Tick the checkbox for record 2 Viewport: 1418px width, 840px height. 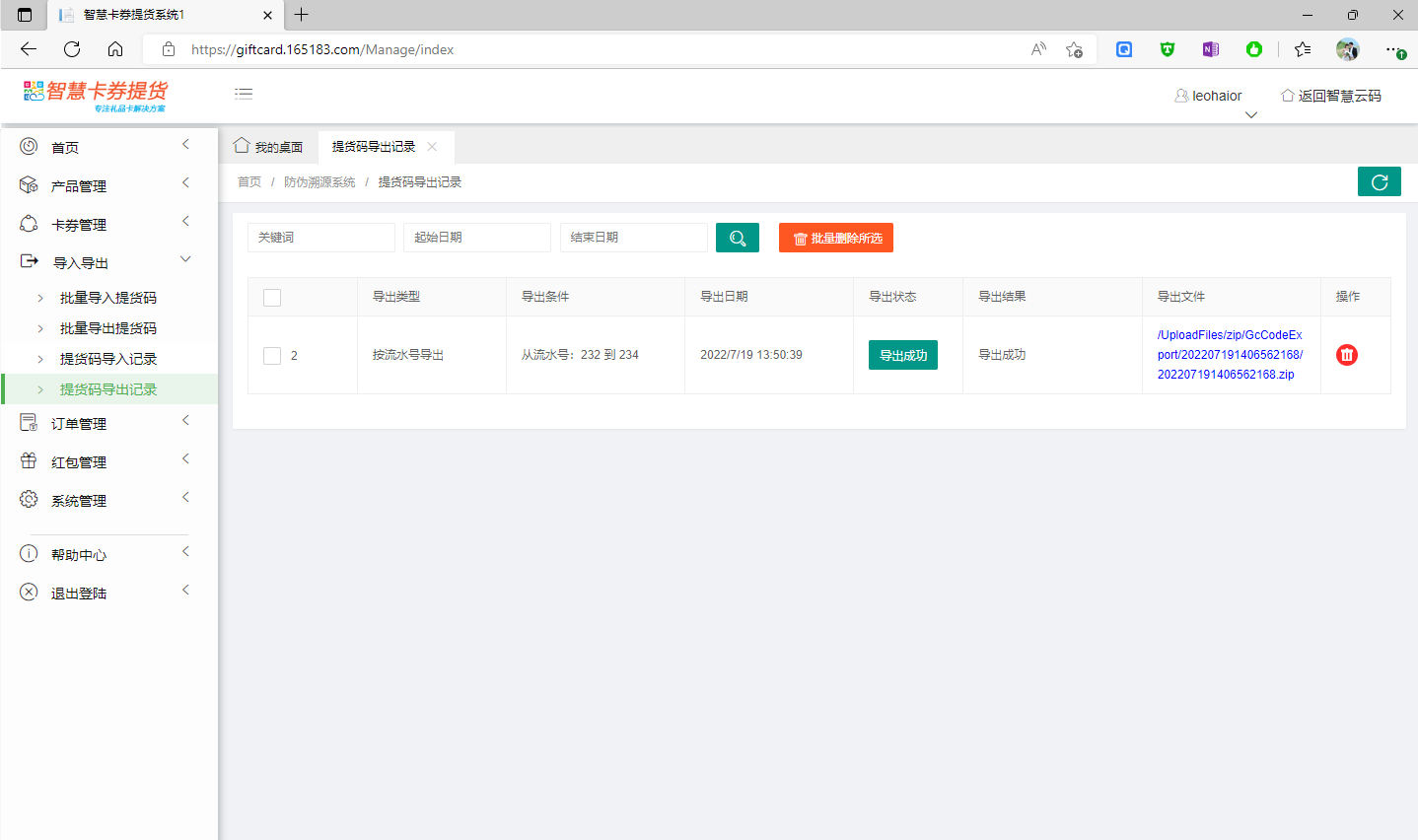coord(272,355)
